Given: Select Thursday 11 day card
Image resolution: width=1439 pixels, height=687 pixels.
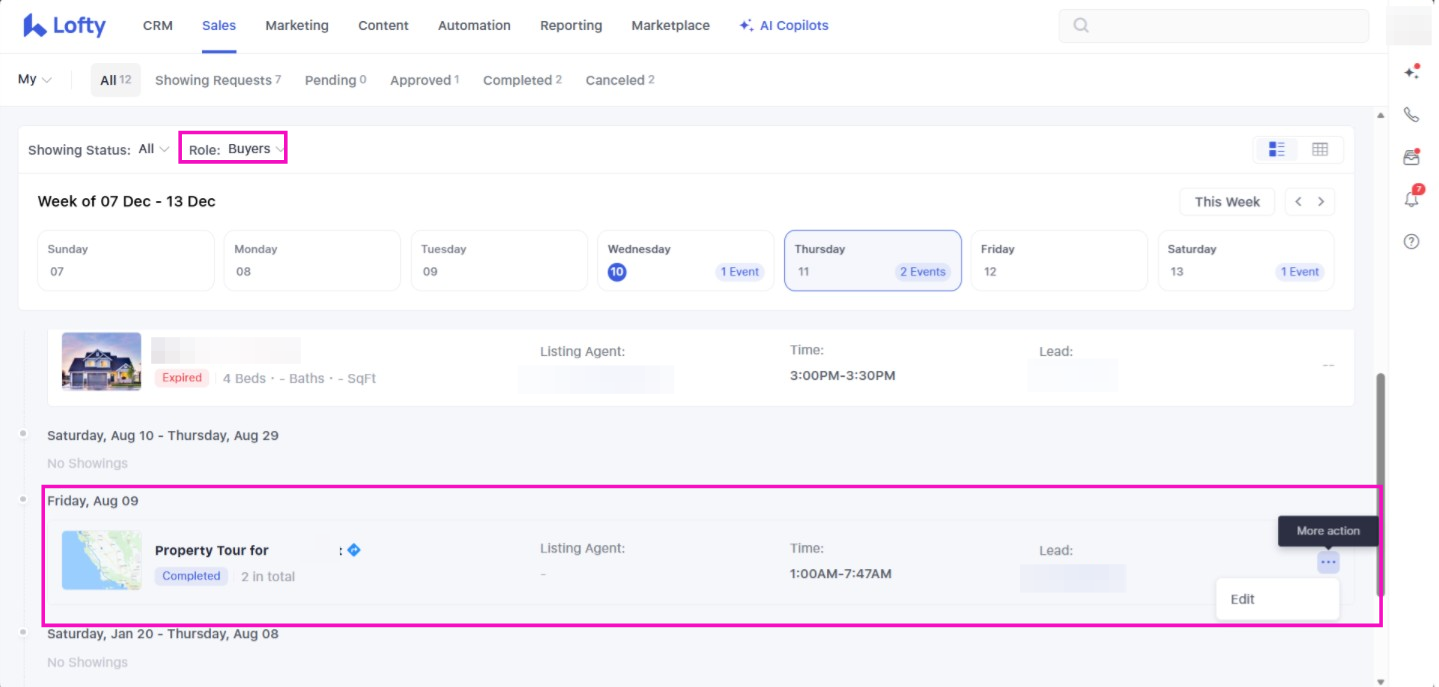Looking at the screenshot, I should pyautogui.click(x=872, y=261).
